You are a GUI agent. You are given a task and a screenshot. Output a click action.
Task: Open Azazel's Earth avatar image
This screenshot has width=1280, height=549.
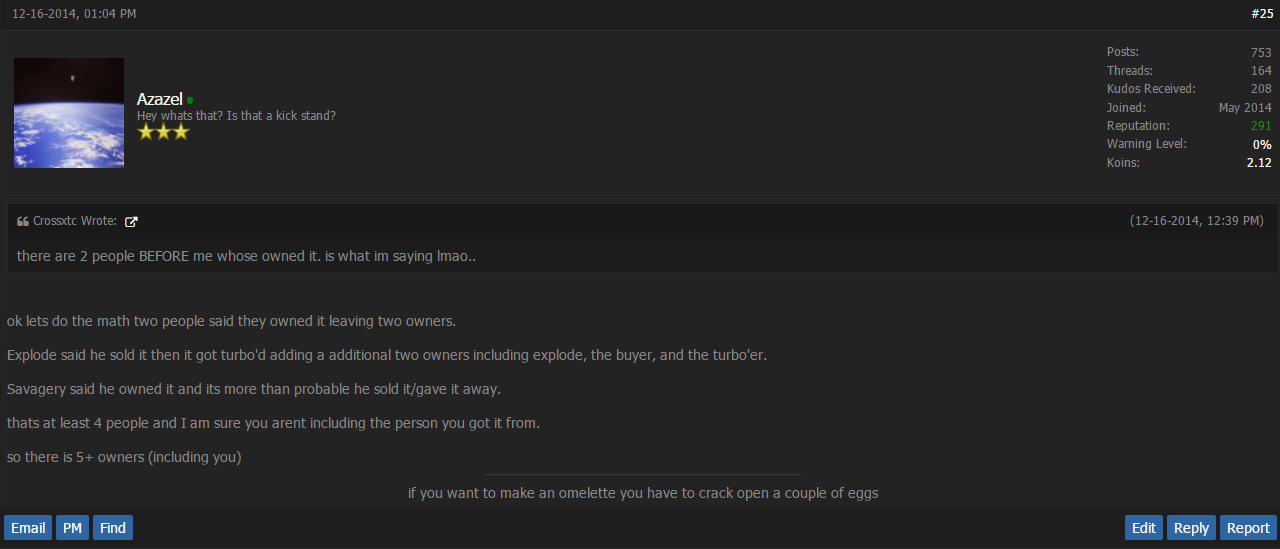(x=69, y=113)
